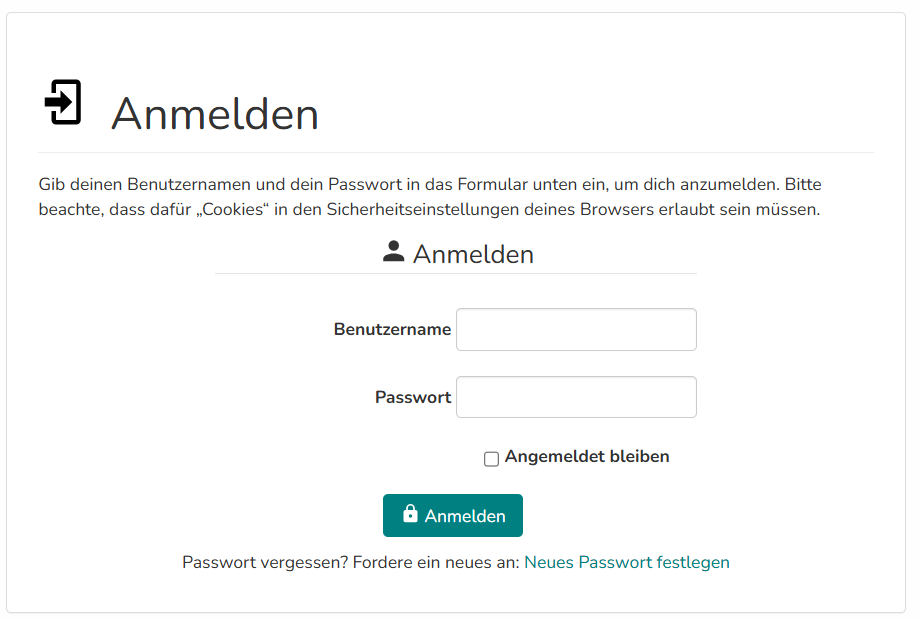The height and width of the screenshot is (620, 920).
Task: Click the large Anmelden page heading
Action: click(x=215, y=114)
